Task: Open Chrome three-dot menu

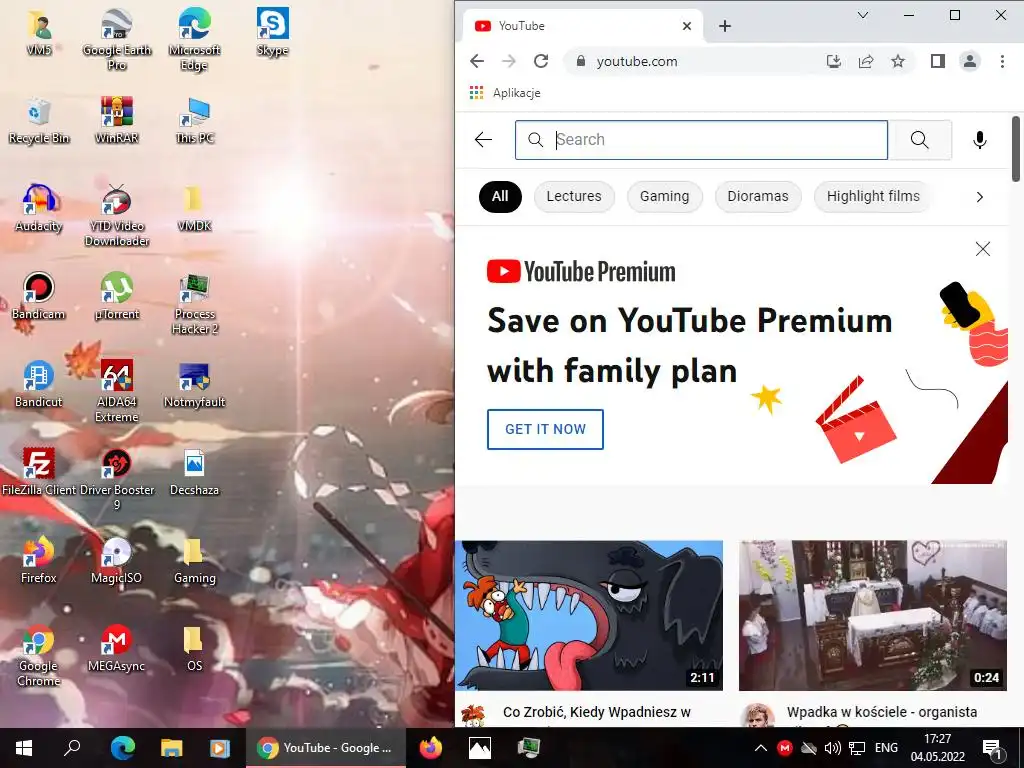Action: [1002, 61]
